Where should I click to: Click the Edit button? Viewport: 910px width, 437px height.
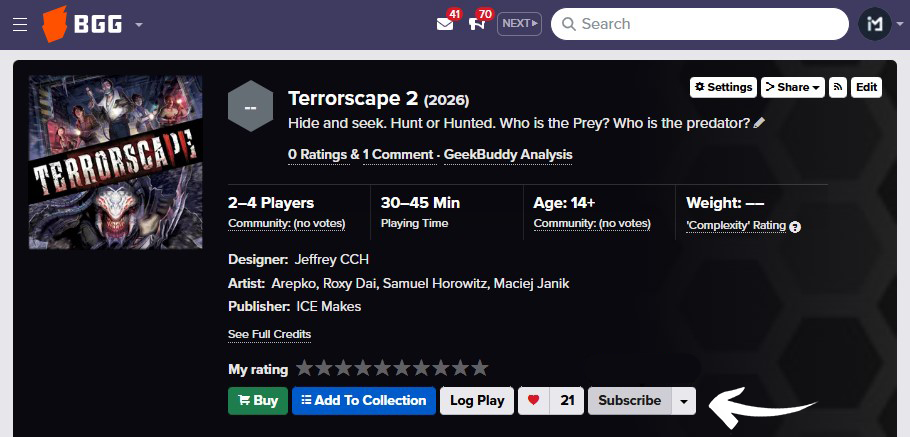(866, 87)
